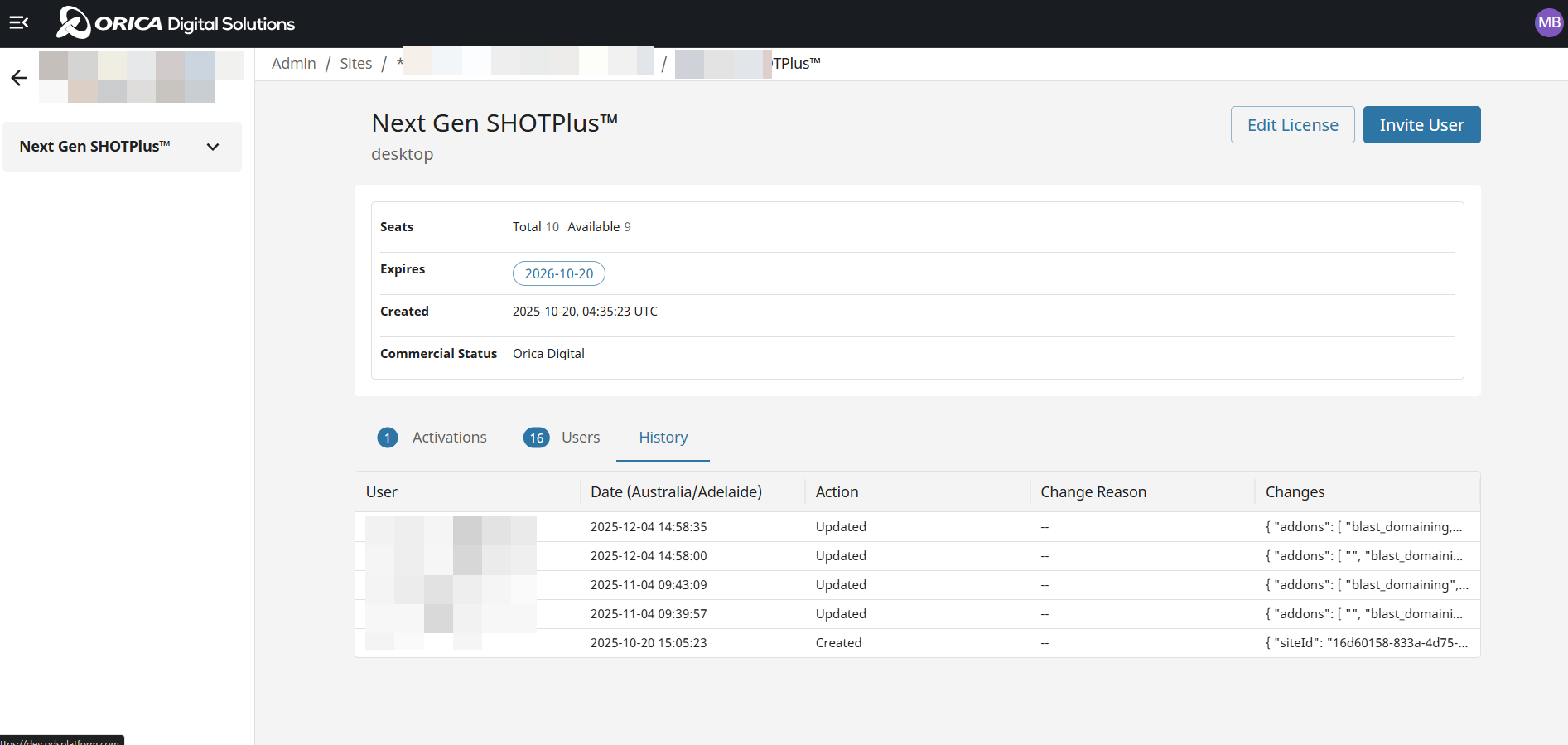Select date cell 2025-10-20 15:05:23
Image resolution: width=1568 pixels, height=745 pixels.
[649, 643]
